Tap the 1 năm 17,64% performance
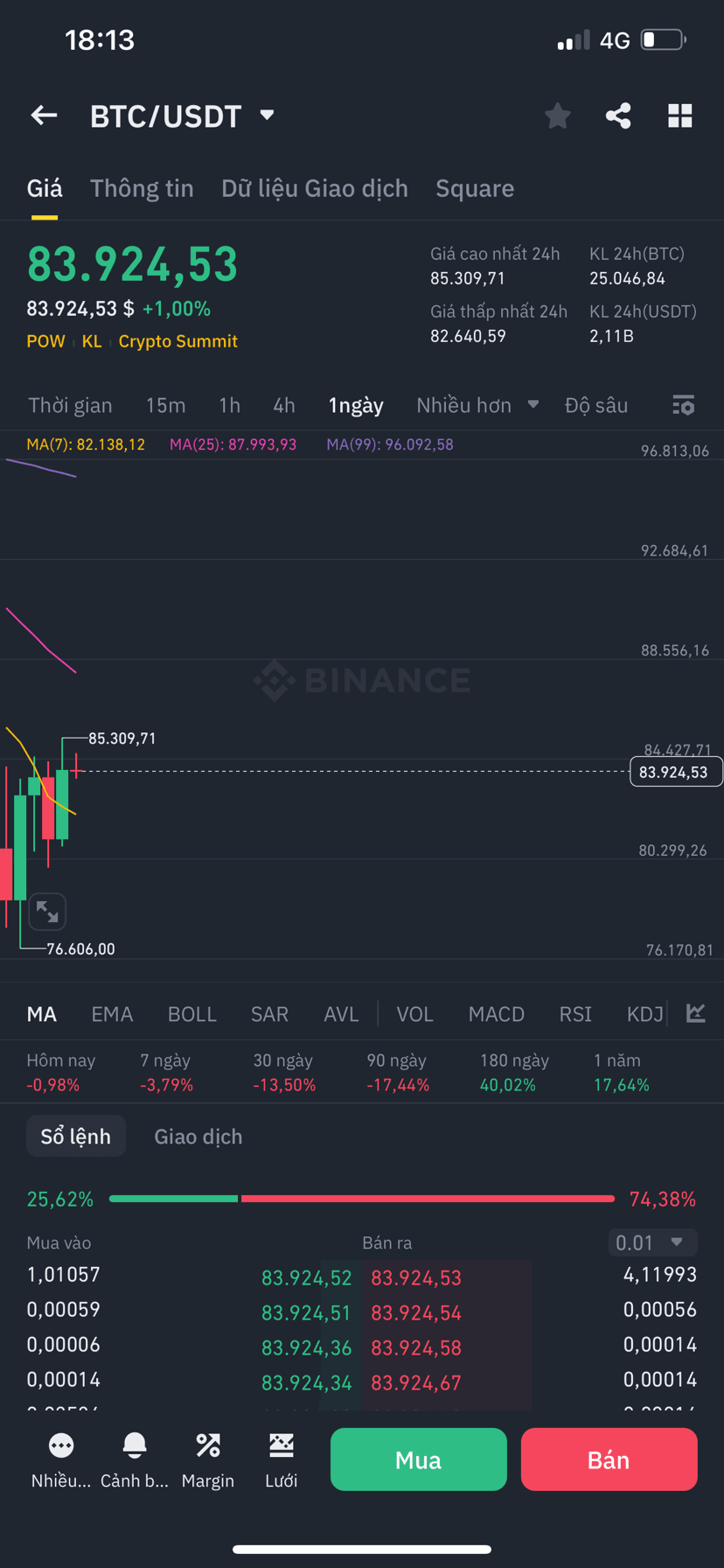The height and width of the screenshot is (1568, 724). pos(622,1073)
